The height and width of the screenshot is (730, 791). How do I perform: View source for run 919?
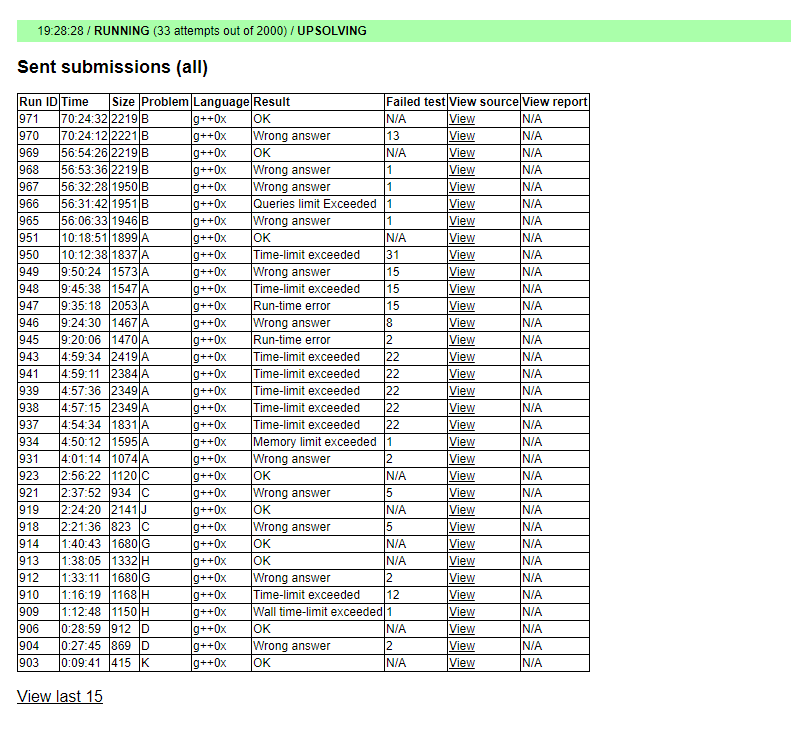[x=462, y=510]
